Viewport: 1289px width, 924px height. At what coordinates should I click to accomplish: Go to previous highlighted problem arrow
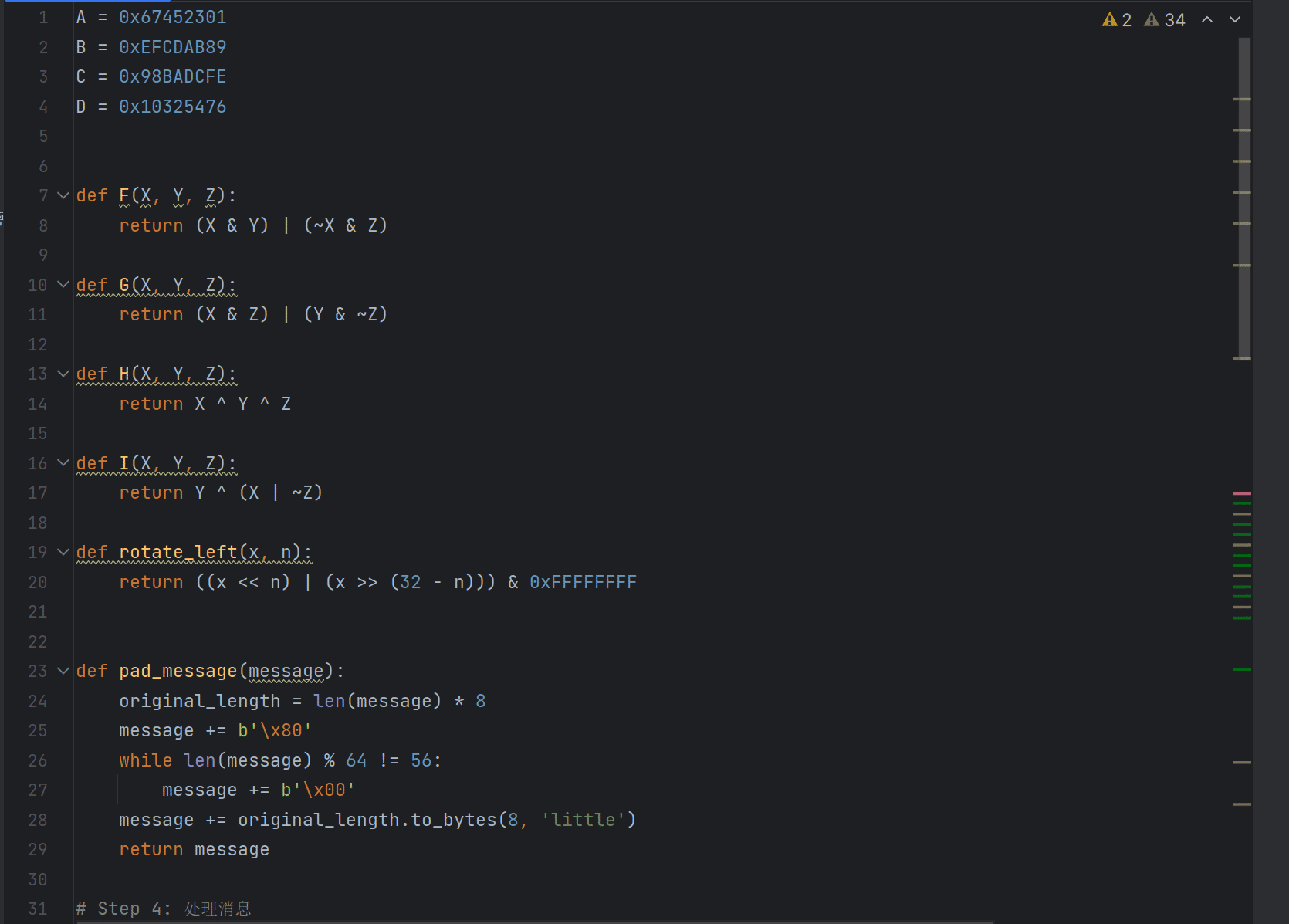click(x=1207, y=20)
